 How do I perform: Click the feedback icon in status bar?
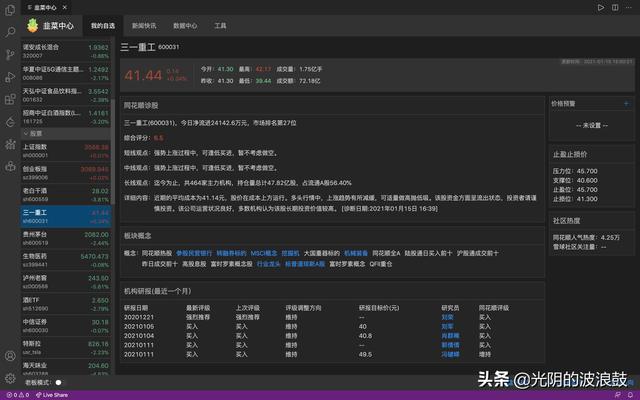(618, 395)
